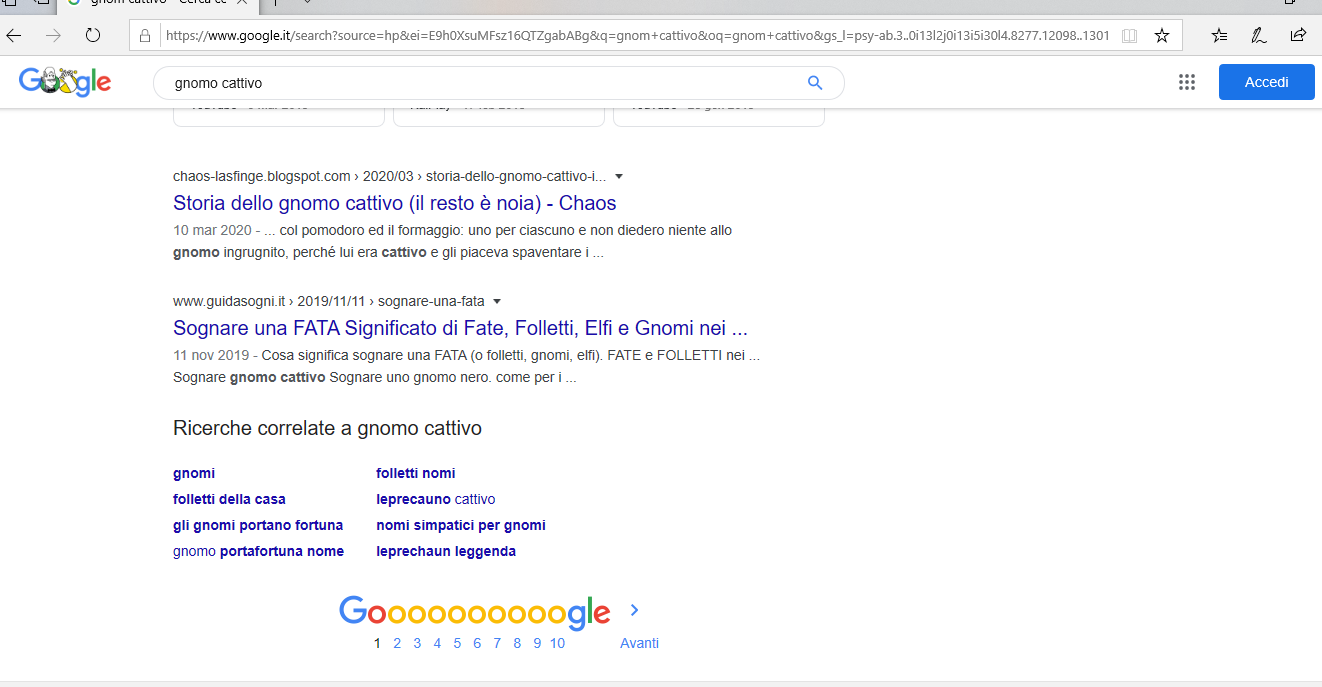
Task: Click the forward navigation arrow
Action: click(53, 35)
